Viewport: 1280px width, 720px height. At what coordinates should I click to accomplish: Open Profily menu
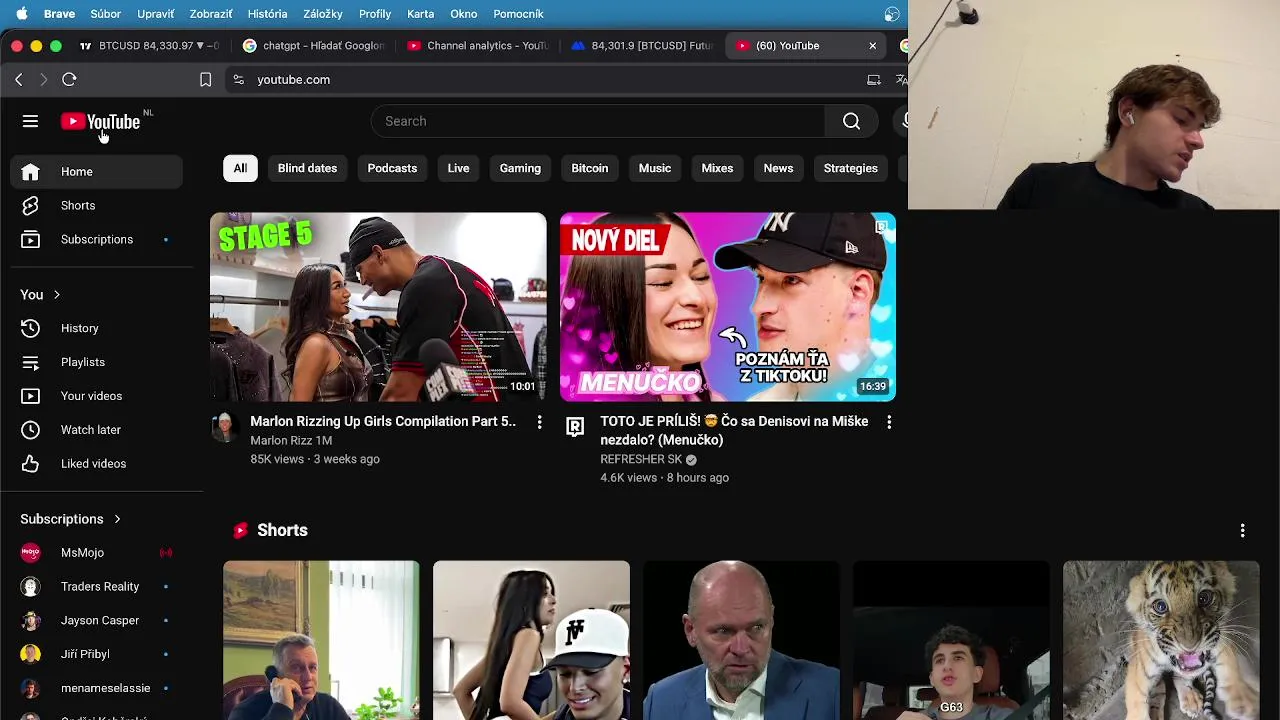click(x=375, y=14)
